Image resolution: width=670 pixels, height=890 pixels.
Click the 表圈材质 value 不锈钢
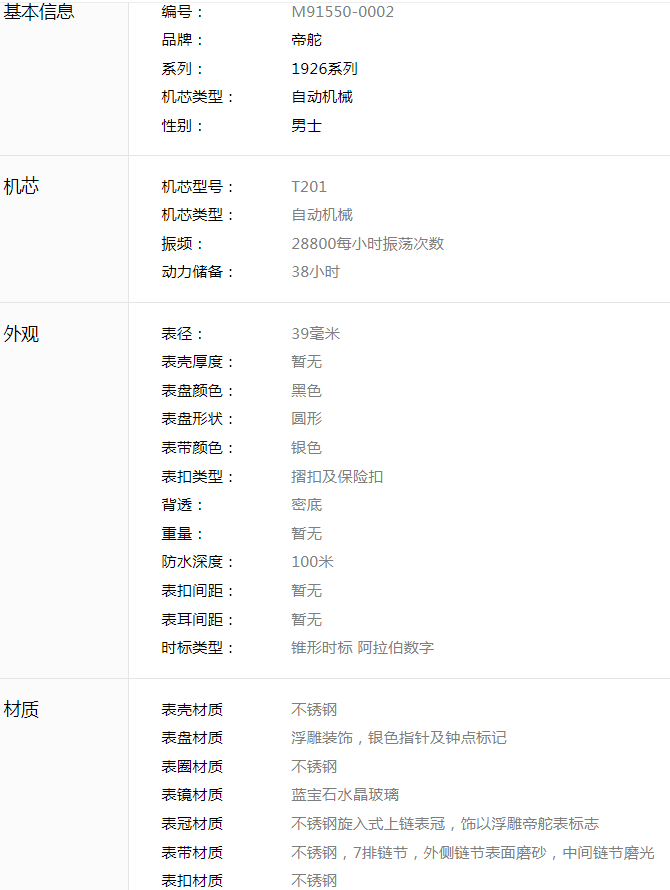(x=314, y=767)
